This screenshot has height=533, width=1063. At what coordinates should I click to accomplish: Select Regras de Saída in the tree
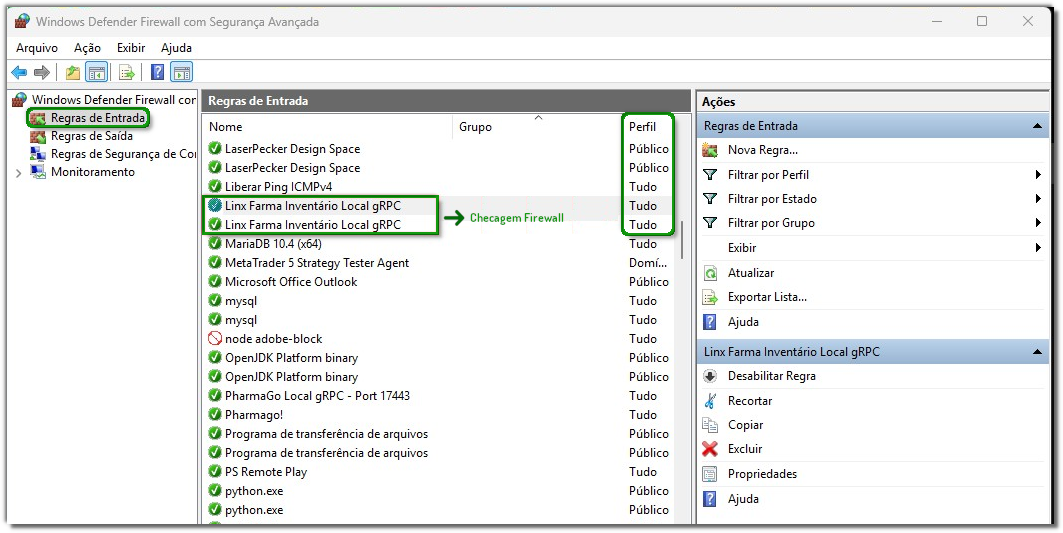click(92, 136)
